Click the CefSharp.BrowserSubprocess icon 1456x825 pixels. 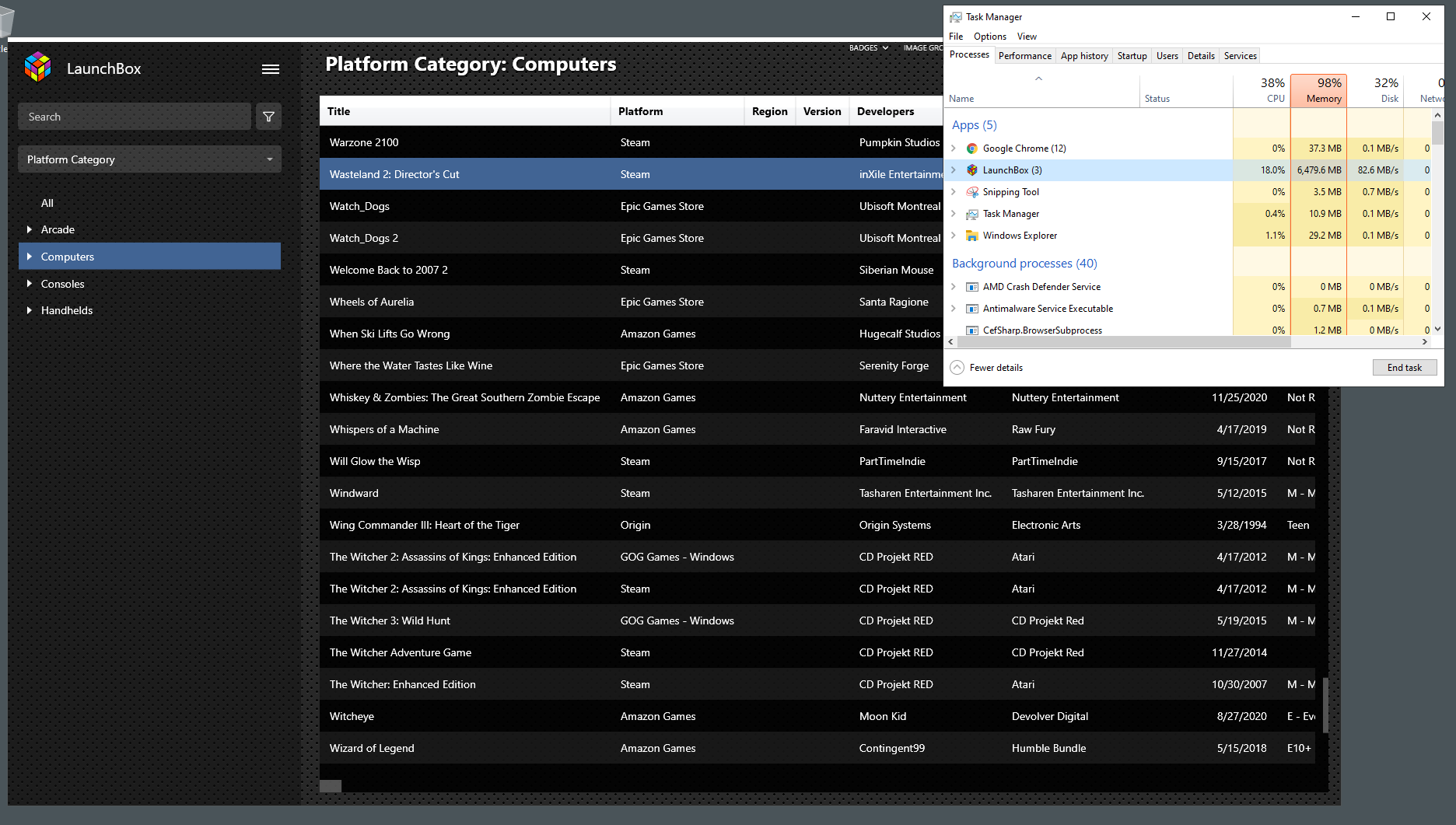point(972,330)
